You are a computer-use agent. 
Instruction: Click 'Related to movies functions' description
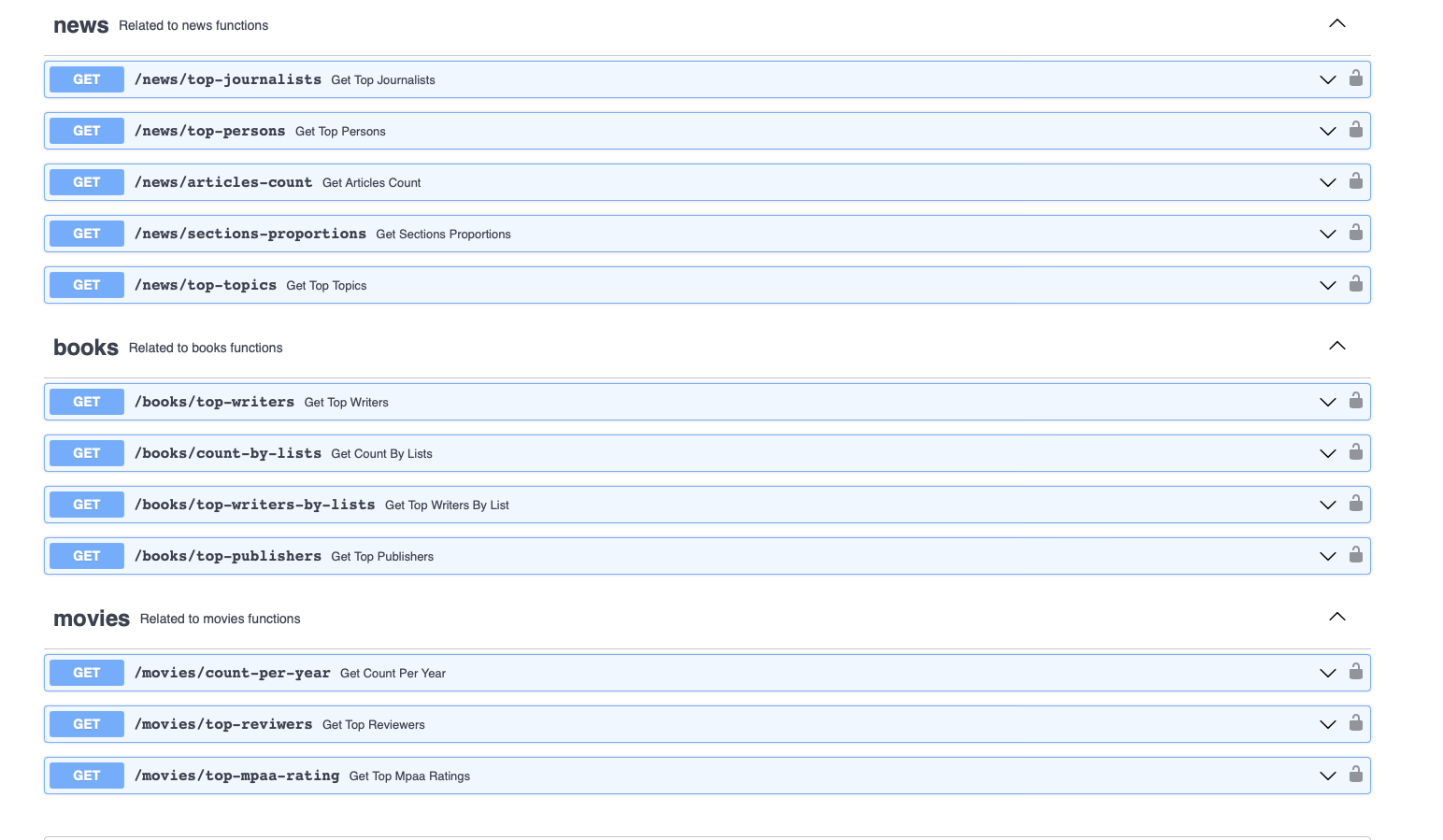[221, 619]
